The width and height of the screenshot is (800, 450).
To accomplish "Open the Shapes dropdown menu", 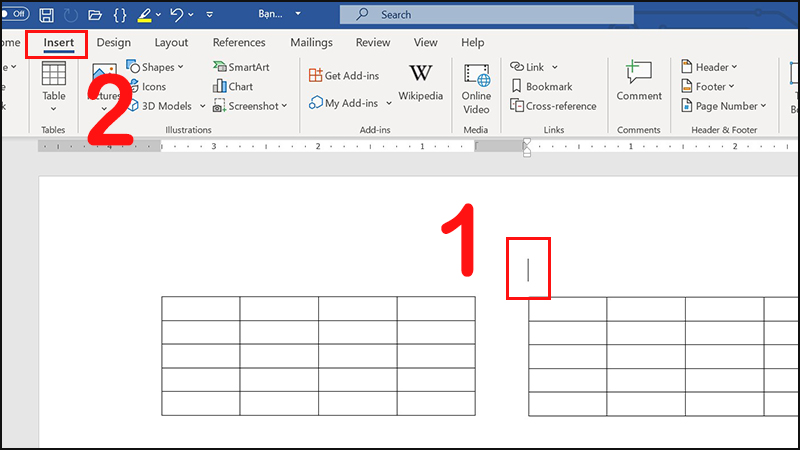I will tap(156, 67).
